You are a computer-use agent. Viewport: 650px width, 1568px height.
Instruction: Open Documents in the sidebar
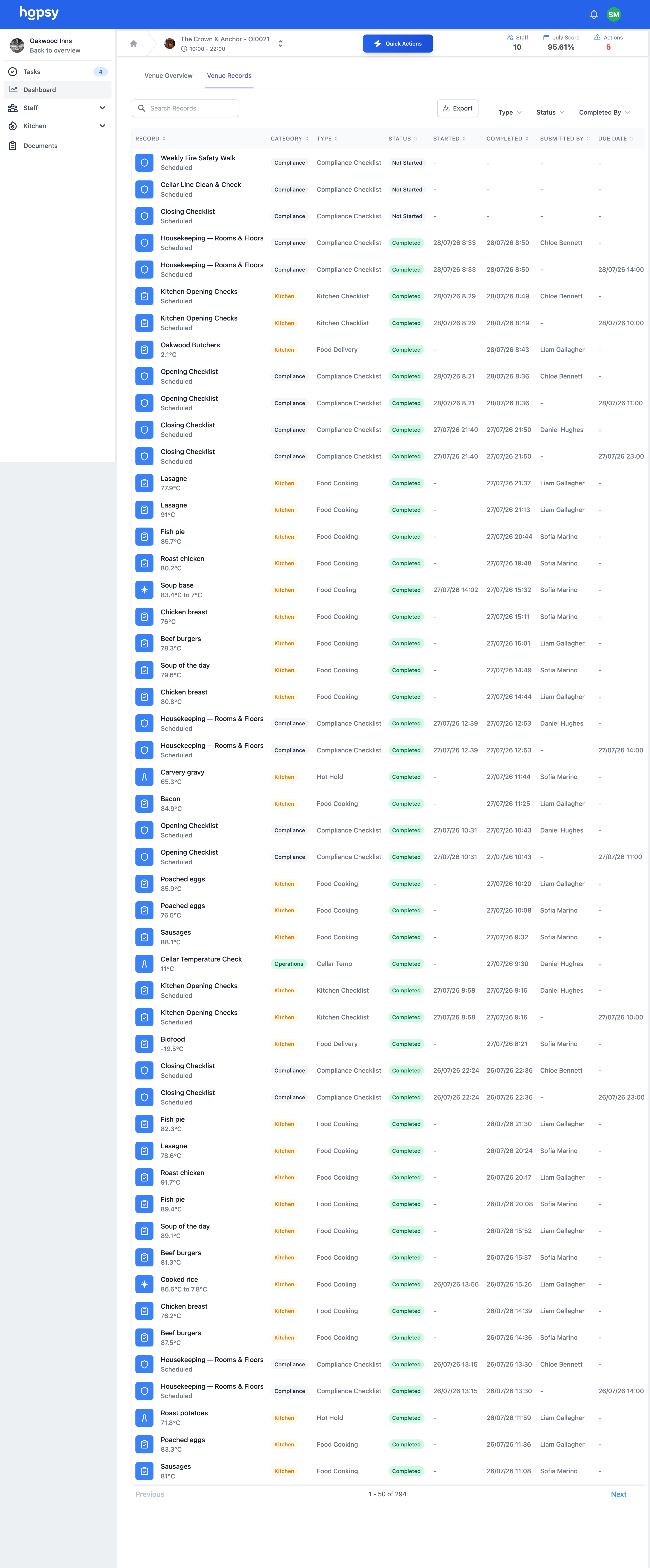pyautogui.click(x=57, y=146)
